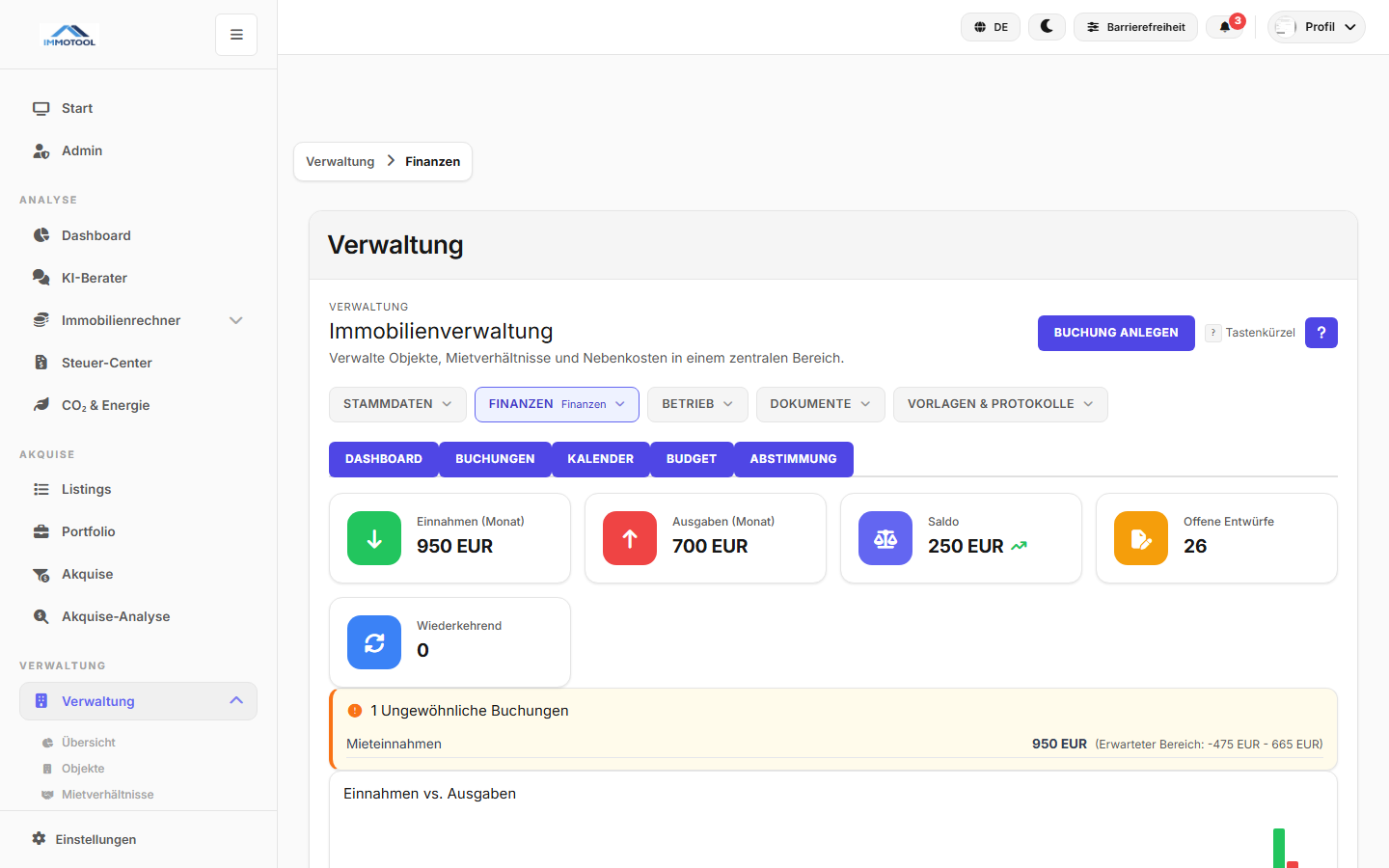Image resolution: width=1389 pixels, height=868 pixels.
Task: Expand the Immobilienrechner submenu chevron
Action: tap(236, 320)
